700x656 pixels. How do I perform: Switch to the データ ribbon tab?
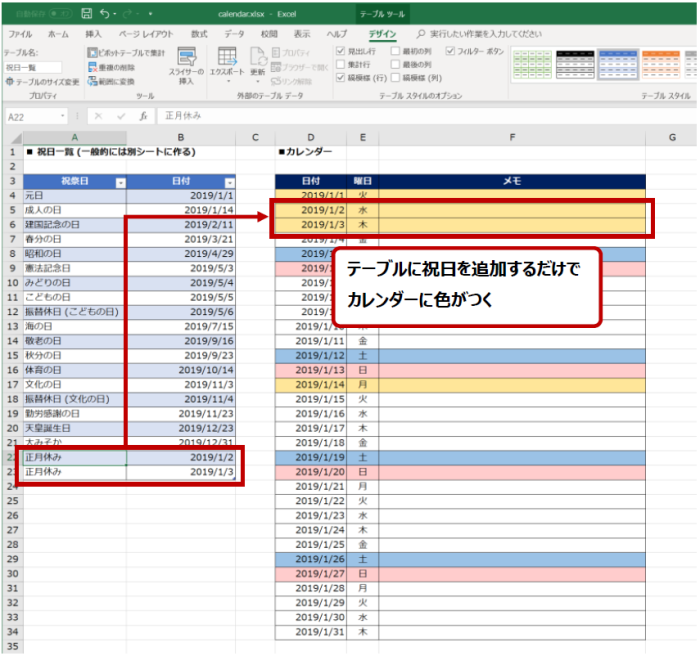point(234,33)
